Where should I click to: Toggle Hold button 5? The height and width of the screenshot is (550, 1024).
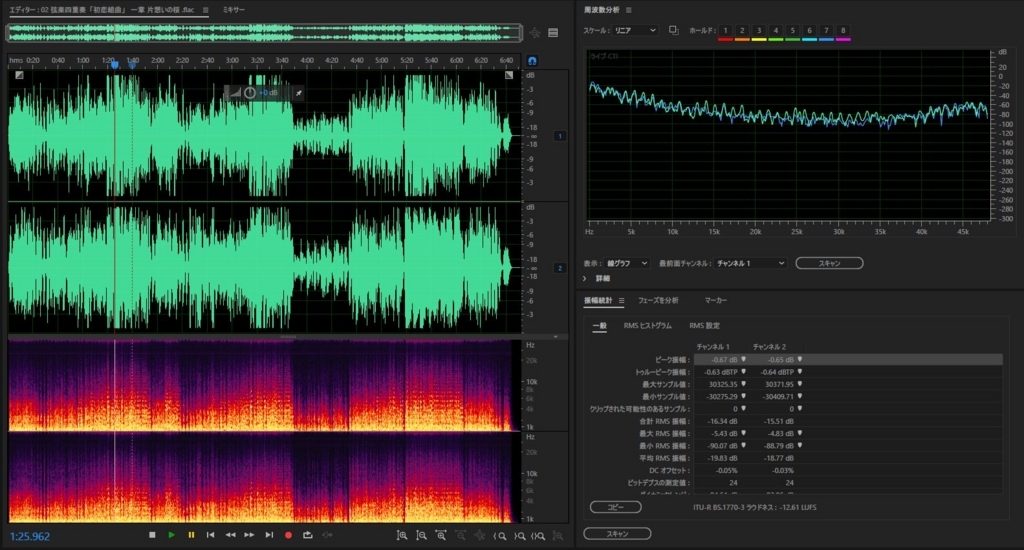(x=792, y=31)
